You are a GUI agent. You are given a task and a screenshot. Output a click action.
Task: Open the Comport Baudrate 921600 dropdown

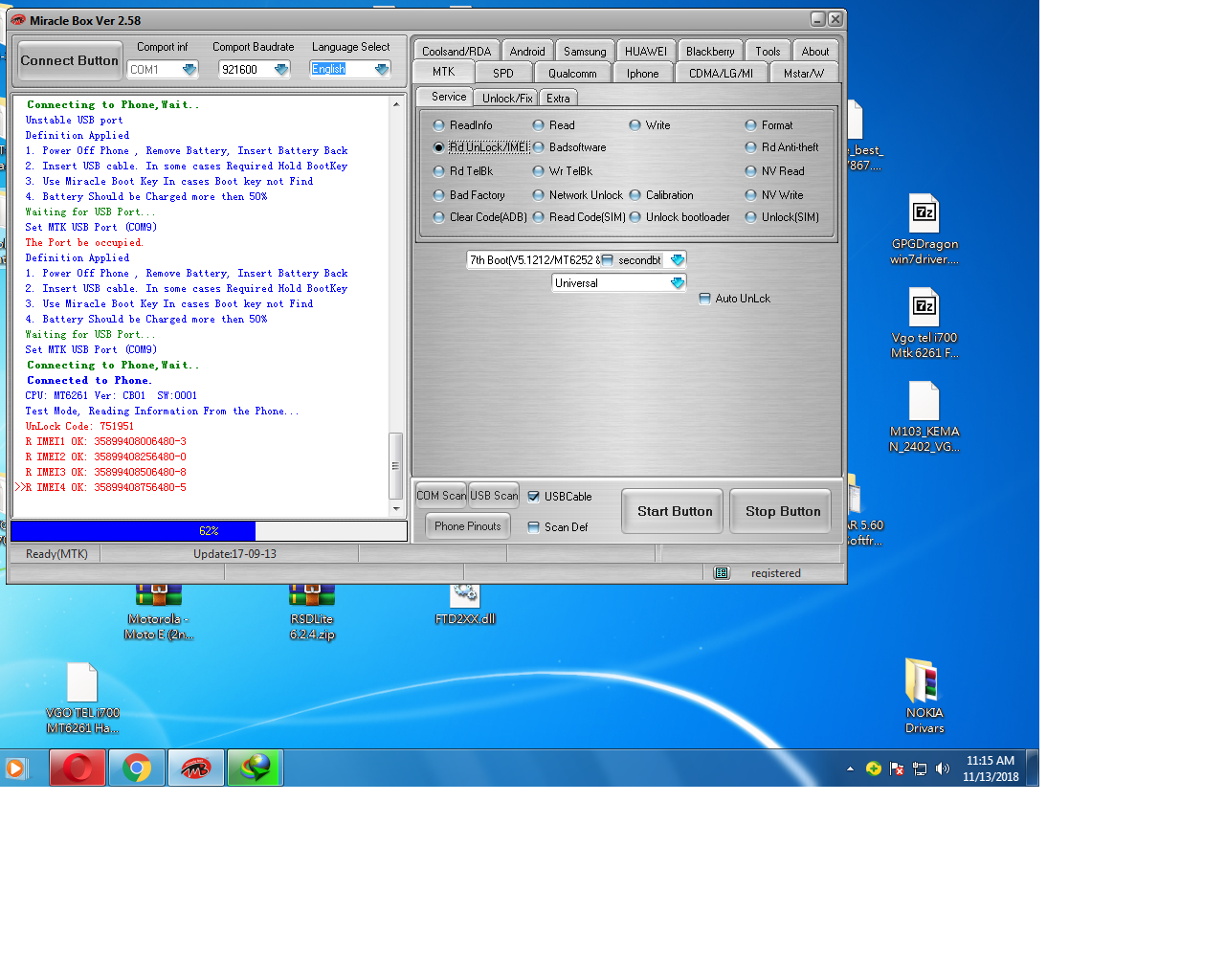point(281,70)
